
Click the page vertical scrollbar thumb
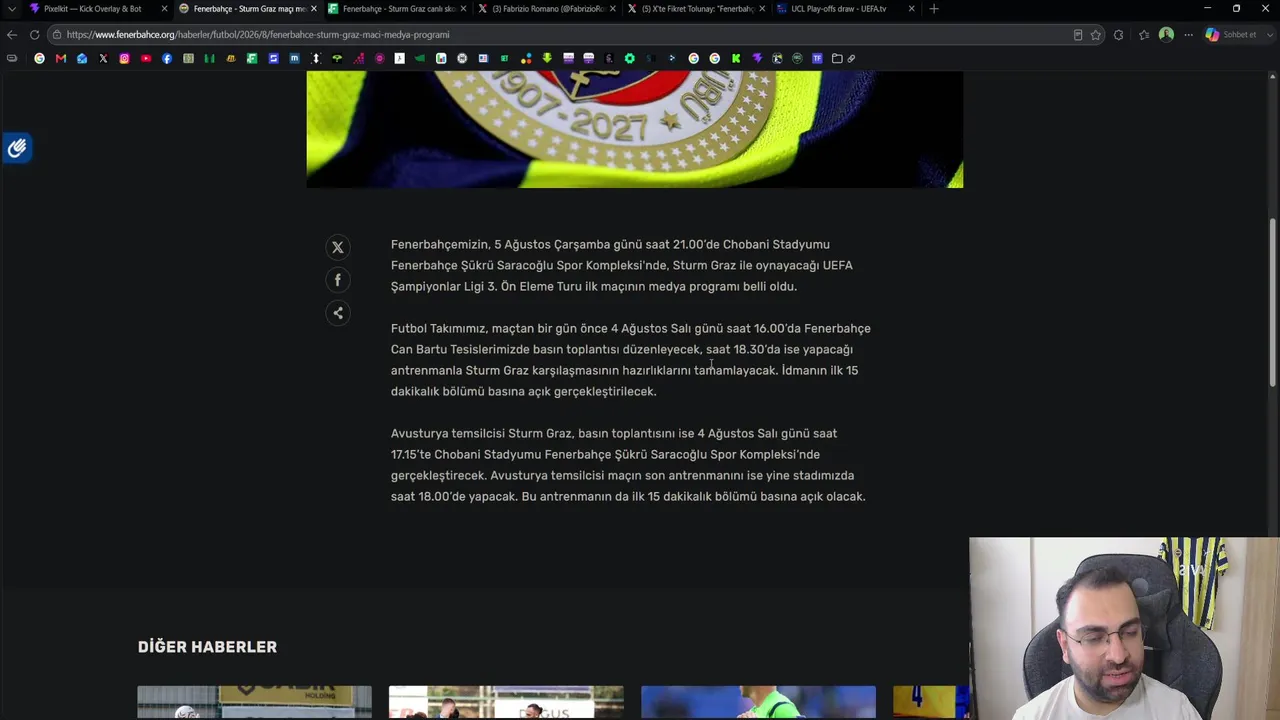click(x=1273, y=303)
